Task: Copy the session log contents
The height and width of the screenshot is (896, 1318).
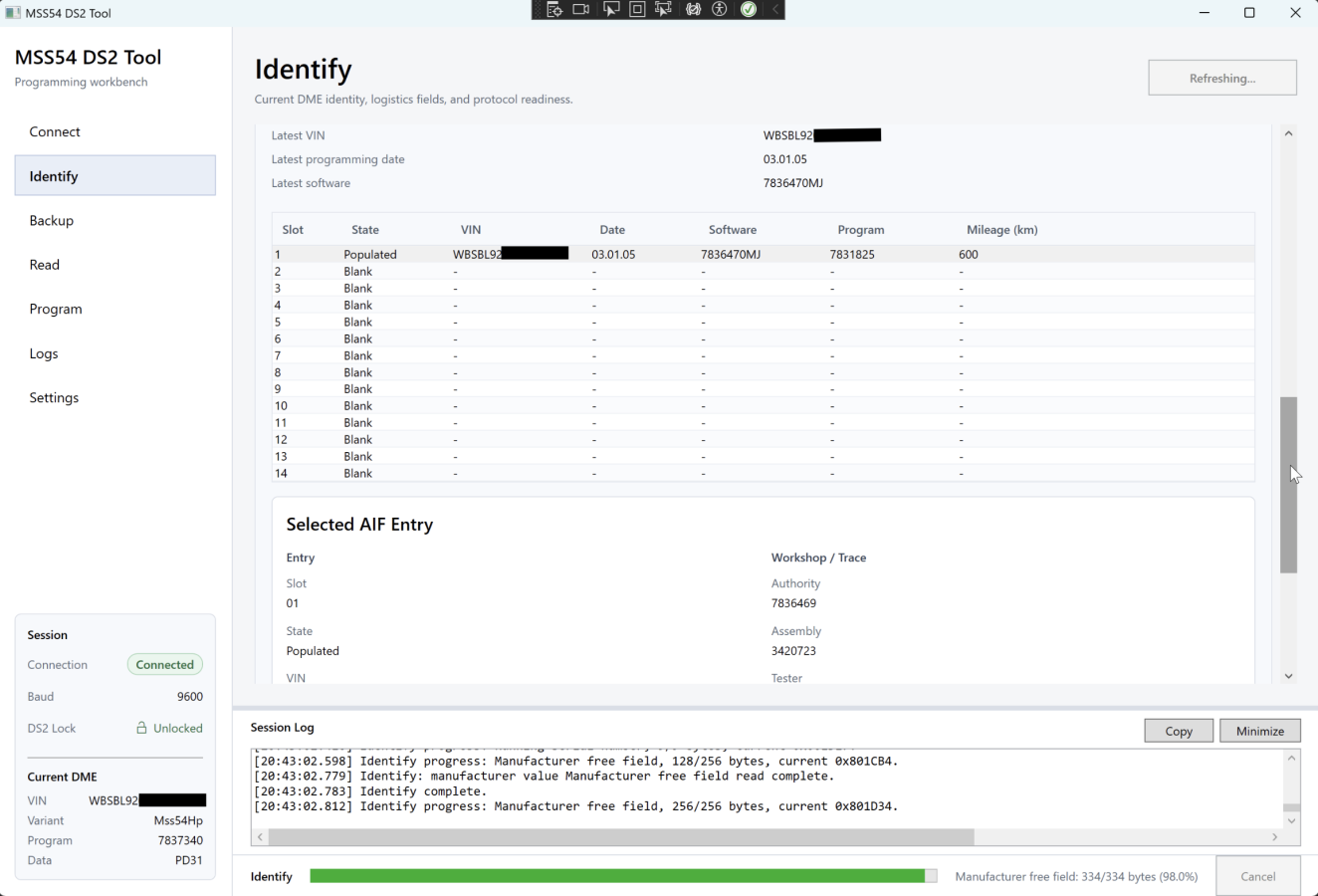Action: (1179, 731)
